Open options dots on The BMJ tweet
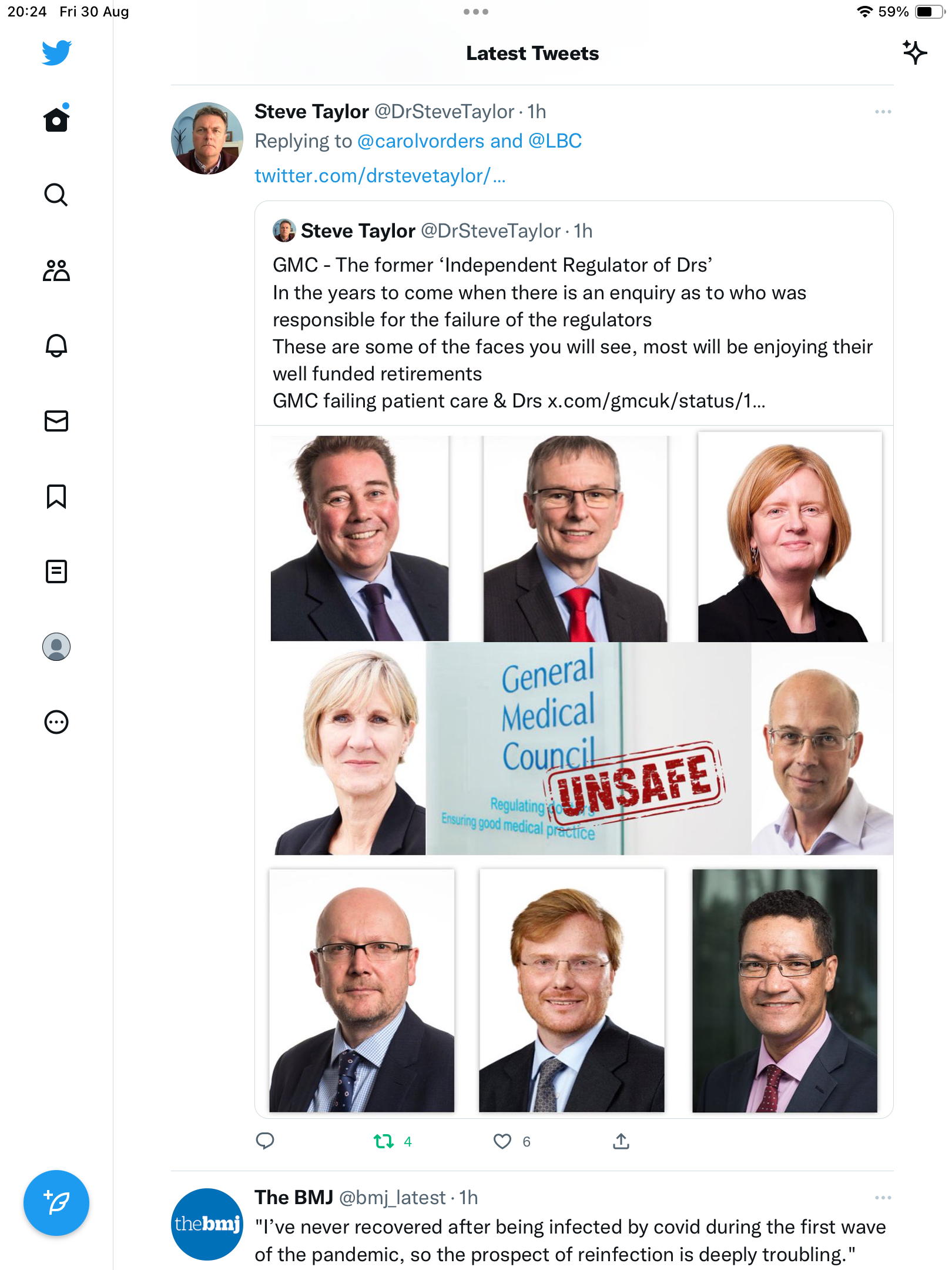 click(883, 1198)
